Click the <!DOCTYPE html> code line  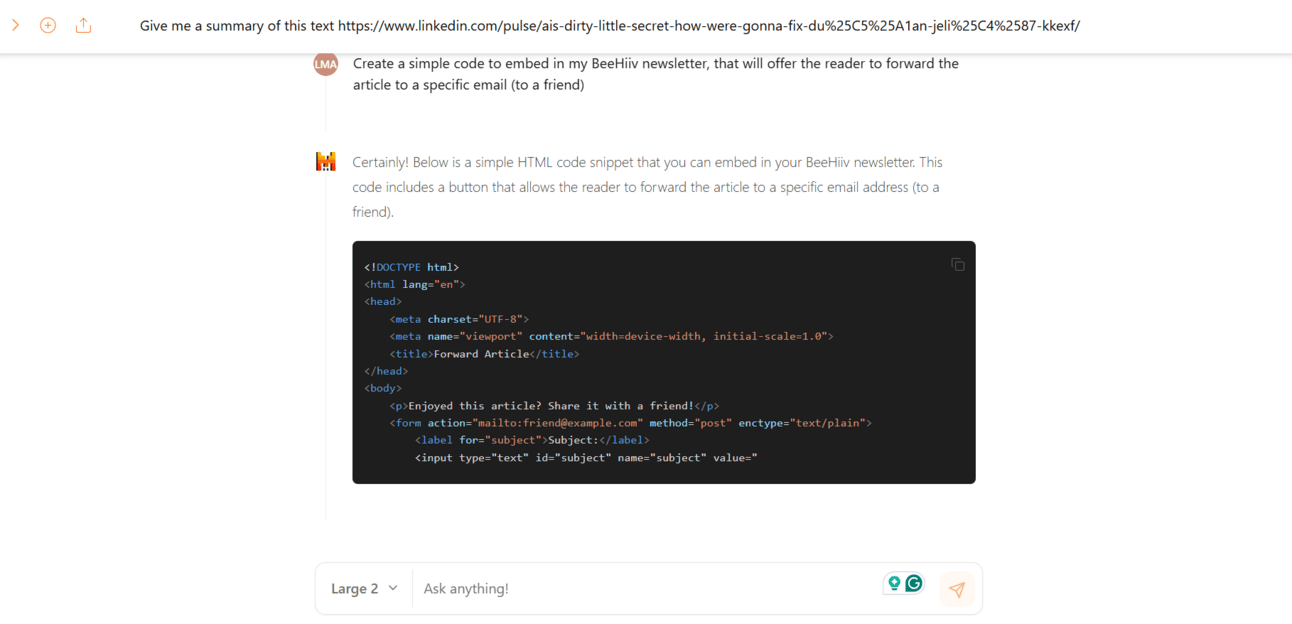pyautogui.click(x=412, y=267)
